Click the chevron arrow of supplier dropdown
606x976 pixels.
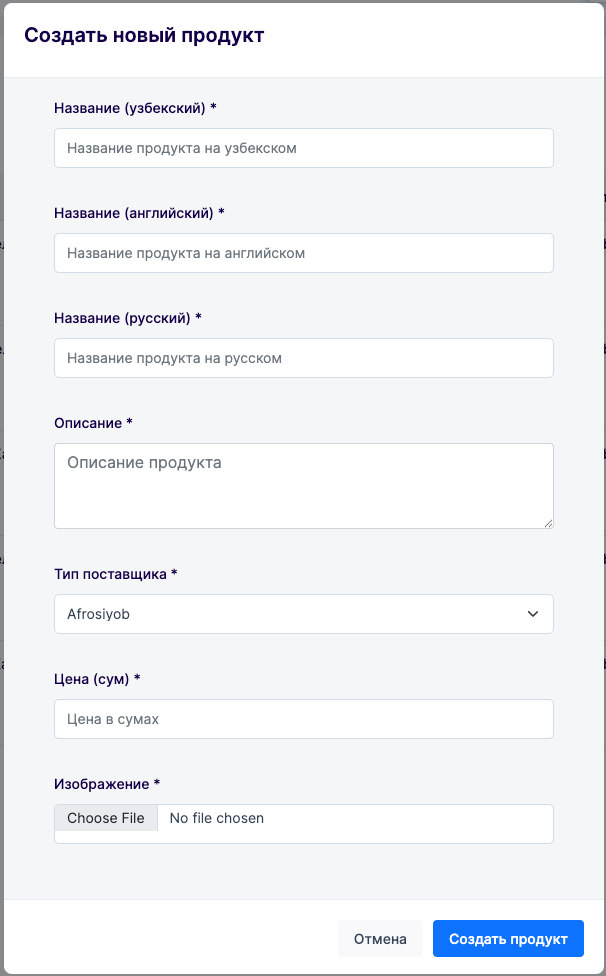pyautogui.click(x=533, y=614)
